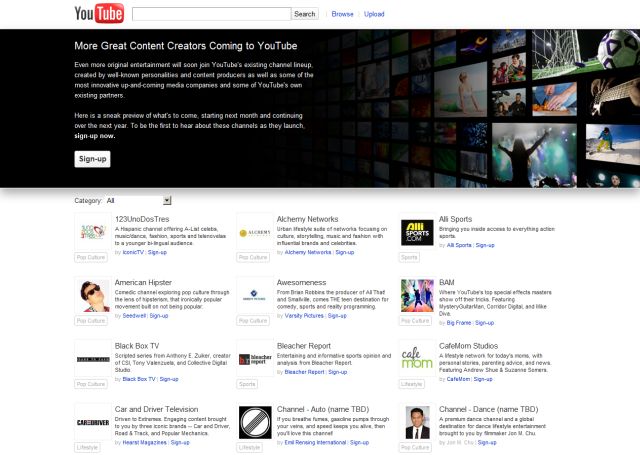Click Pop Culture tag under Awesomeness
The width and height of the screenshot is (640, 455).
pyautogui.click(x=253, y=321)
